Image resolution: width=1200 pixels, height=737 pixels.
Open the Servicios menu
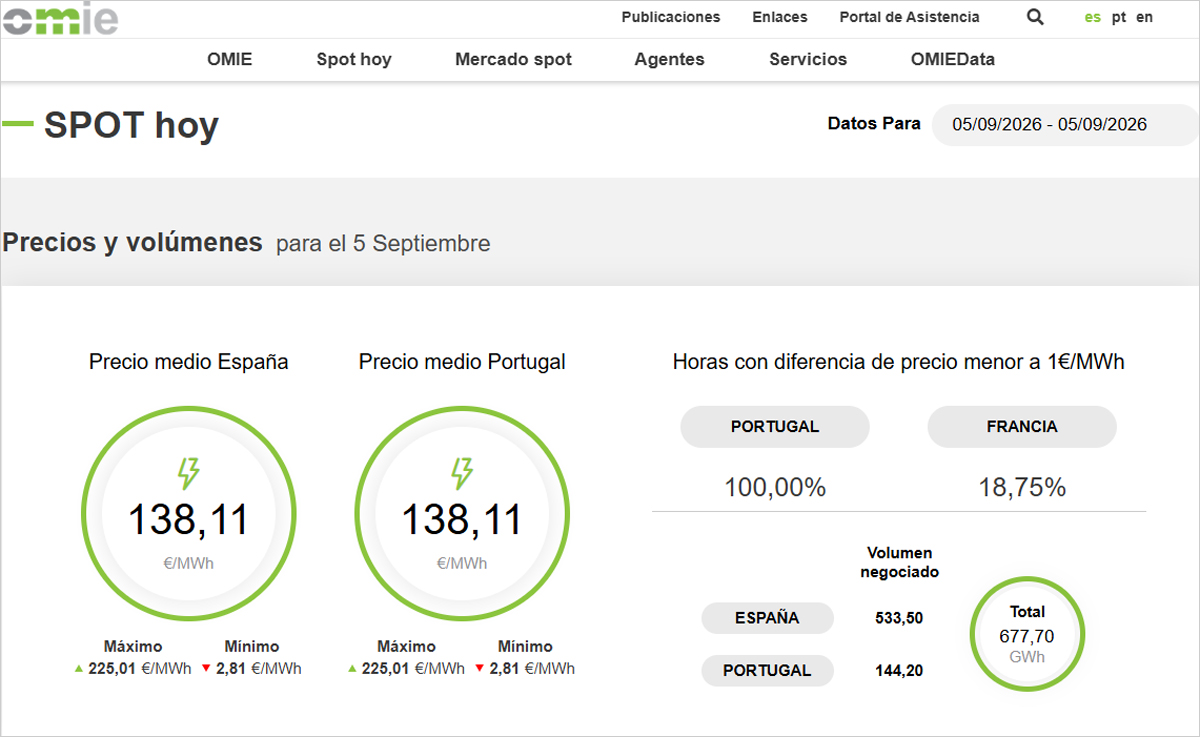pos(808,59)
